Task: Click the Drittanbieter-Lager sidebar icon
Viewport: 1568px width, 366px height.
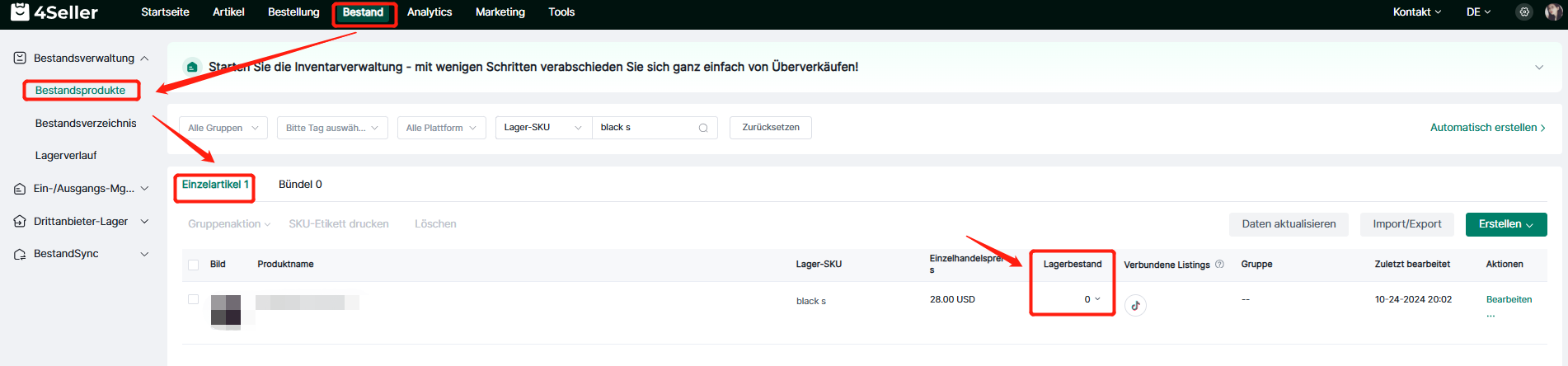Action: (20, 222)
